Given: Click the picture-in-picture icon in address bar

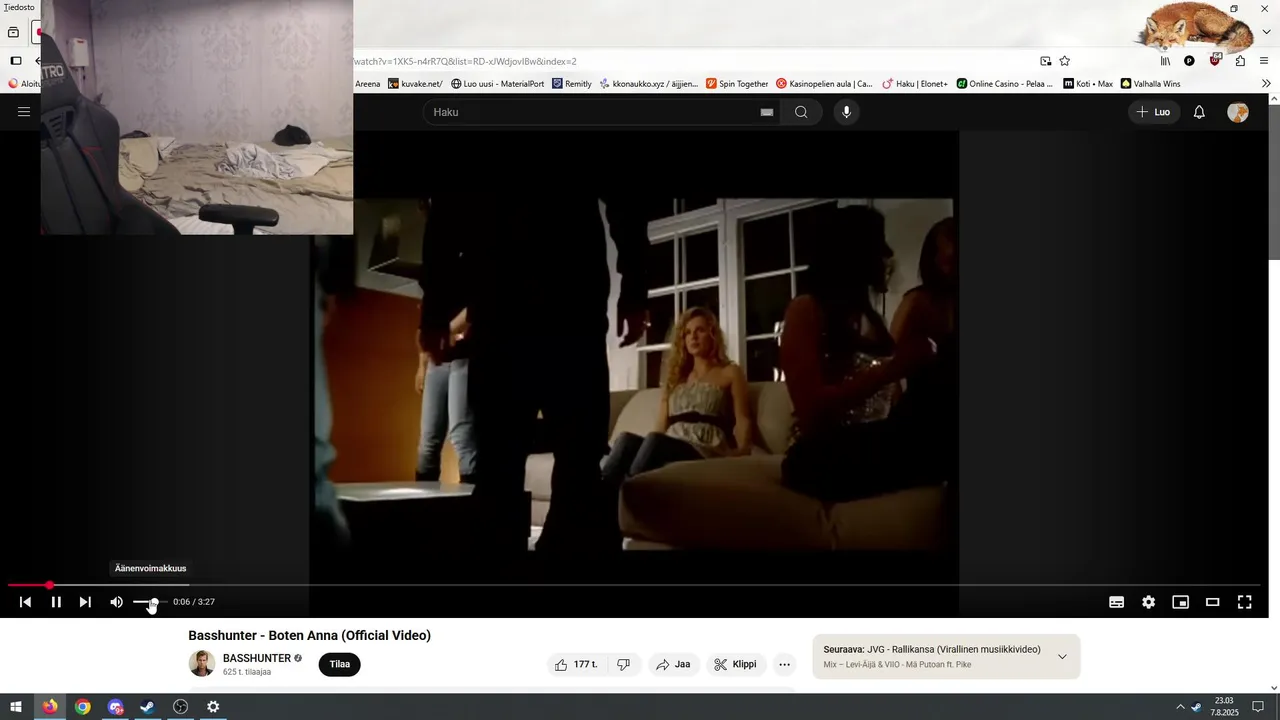Looking at the screenshot, I should pos(1045,61).
